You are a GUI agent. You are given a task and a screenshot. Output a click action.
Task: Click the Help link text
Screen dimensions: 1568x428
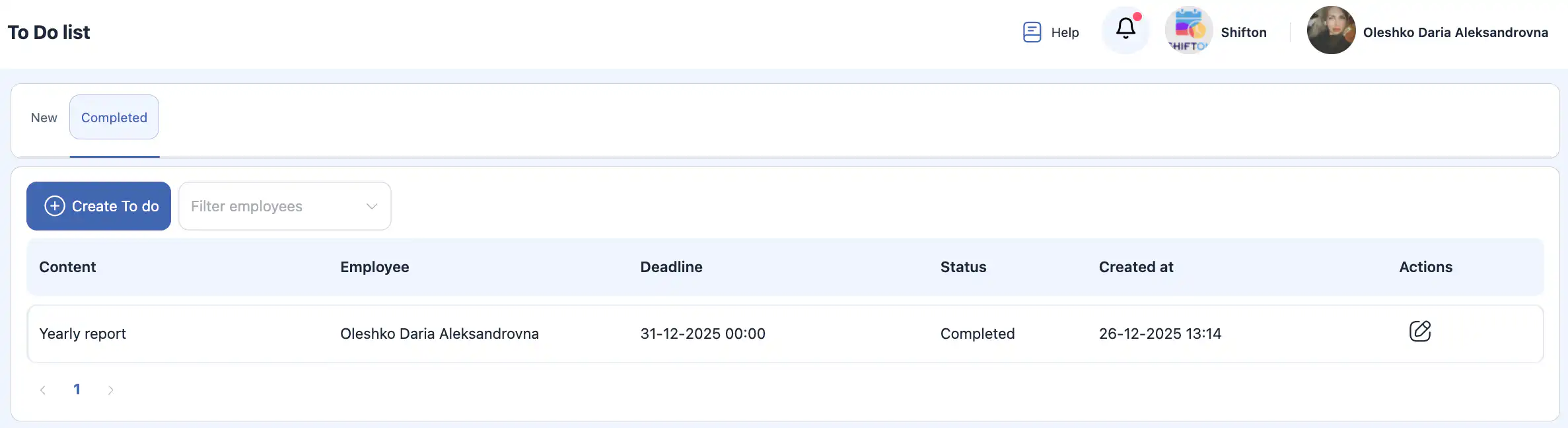coord(1065,32)
